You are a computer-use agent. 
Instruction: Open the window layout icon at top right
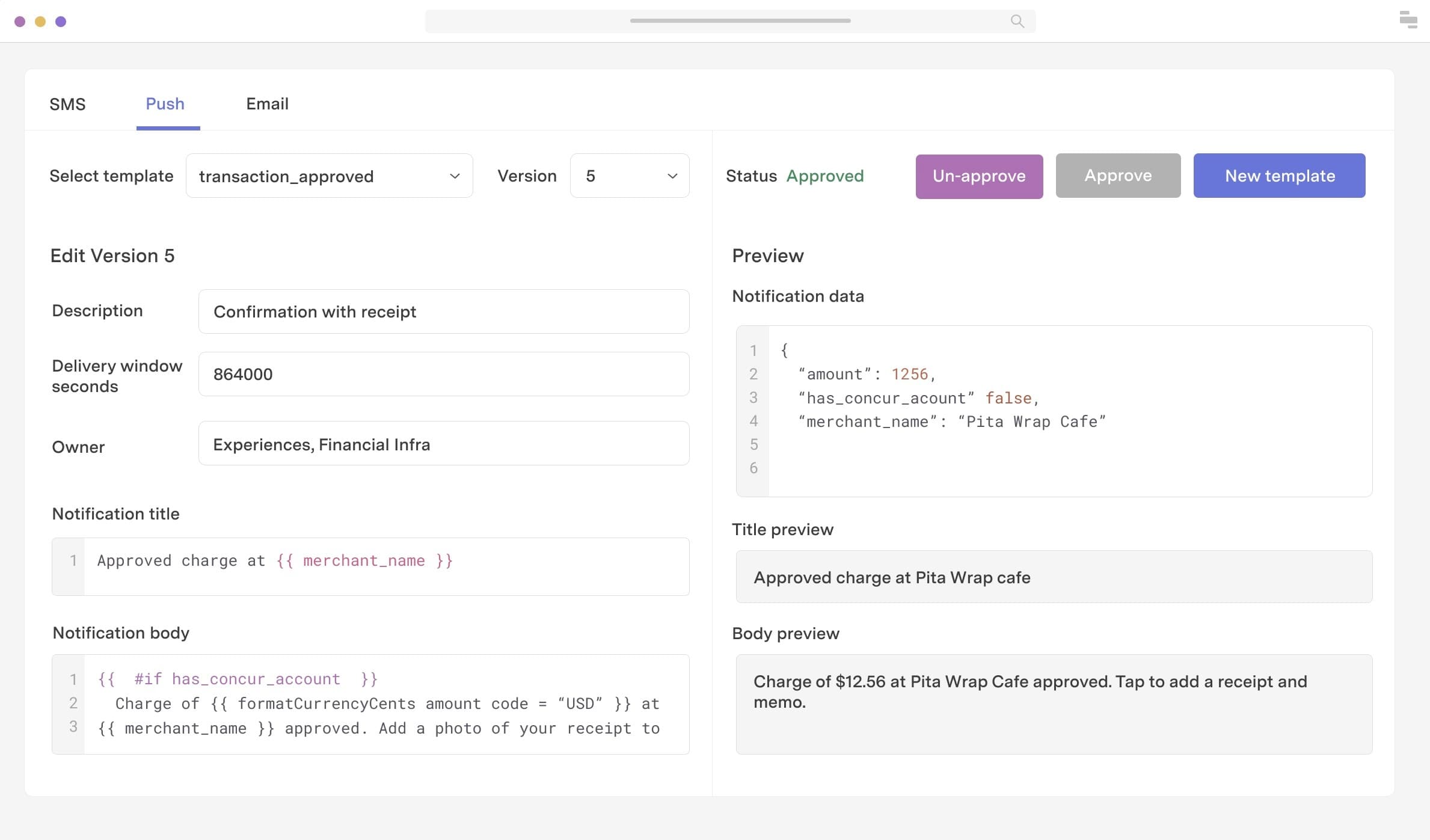(x=1408, y=21)
